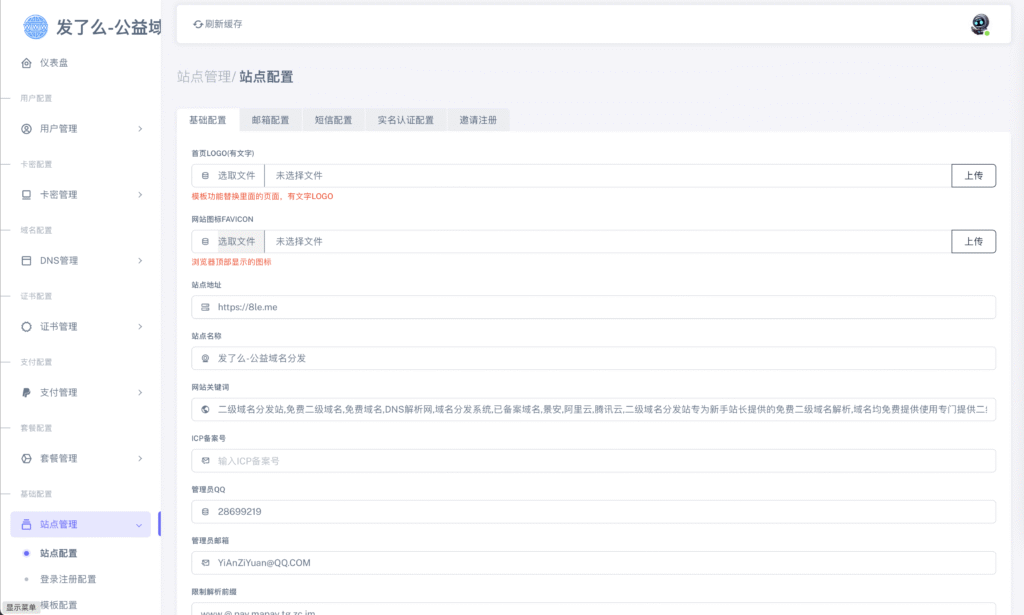This screenshot has height=615, width=1024.
Task: Click the 用户管理 user icon
Action: coord(26,129)
